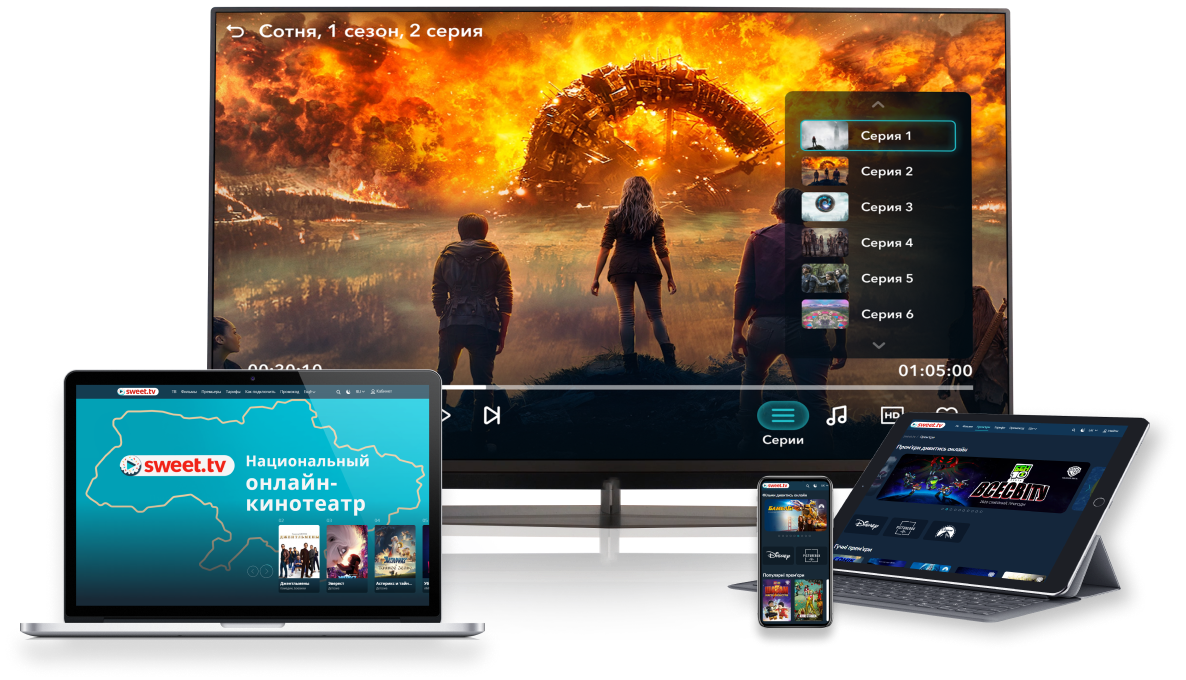The width and height of the screenshot is (1186, 680).
Task: Toggle the dark theme moon icon on laptop
Action: (x=349, y=392)
